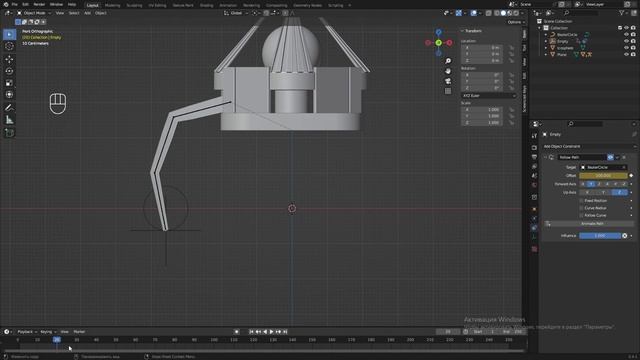Open the World properties tab icon

pos(534,185)
